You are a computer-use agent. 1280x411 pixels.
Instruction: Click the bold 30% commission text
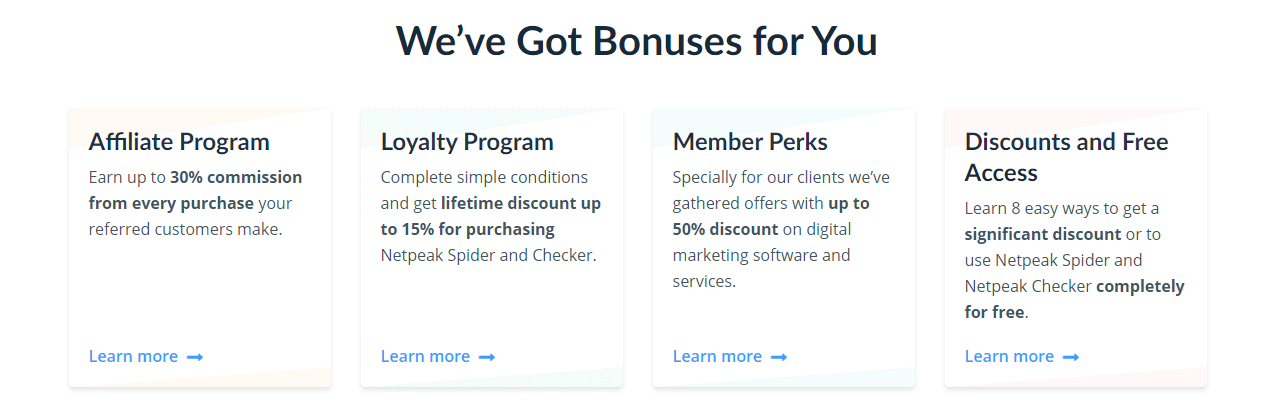click(236, 177)
